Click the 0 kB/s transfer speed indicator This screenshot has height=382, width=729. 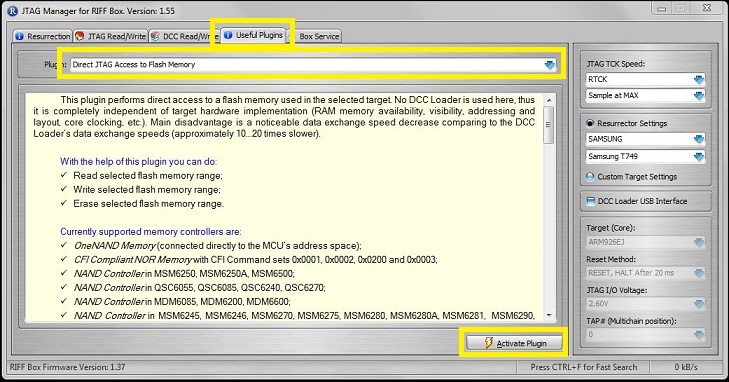pos(686,367)
